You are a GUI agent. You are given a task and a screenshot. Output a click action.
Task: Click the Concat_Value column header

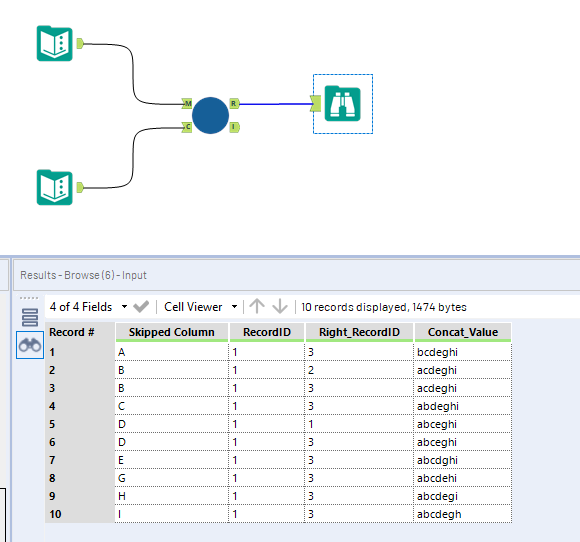tap(463, 332)
